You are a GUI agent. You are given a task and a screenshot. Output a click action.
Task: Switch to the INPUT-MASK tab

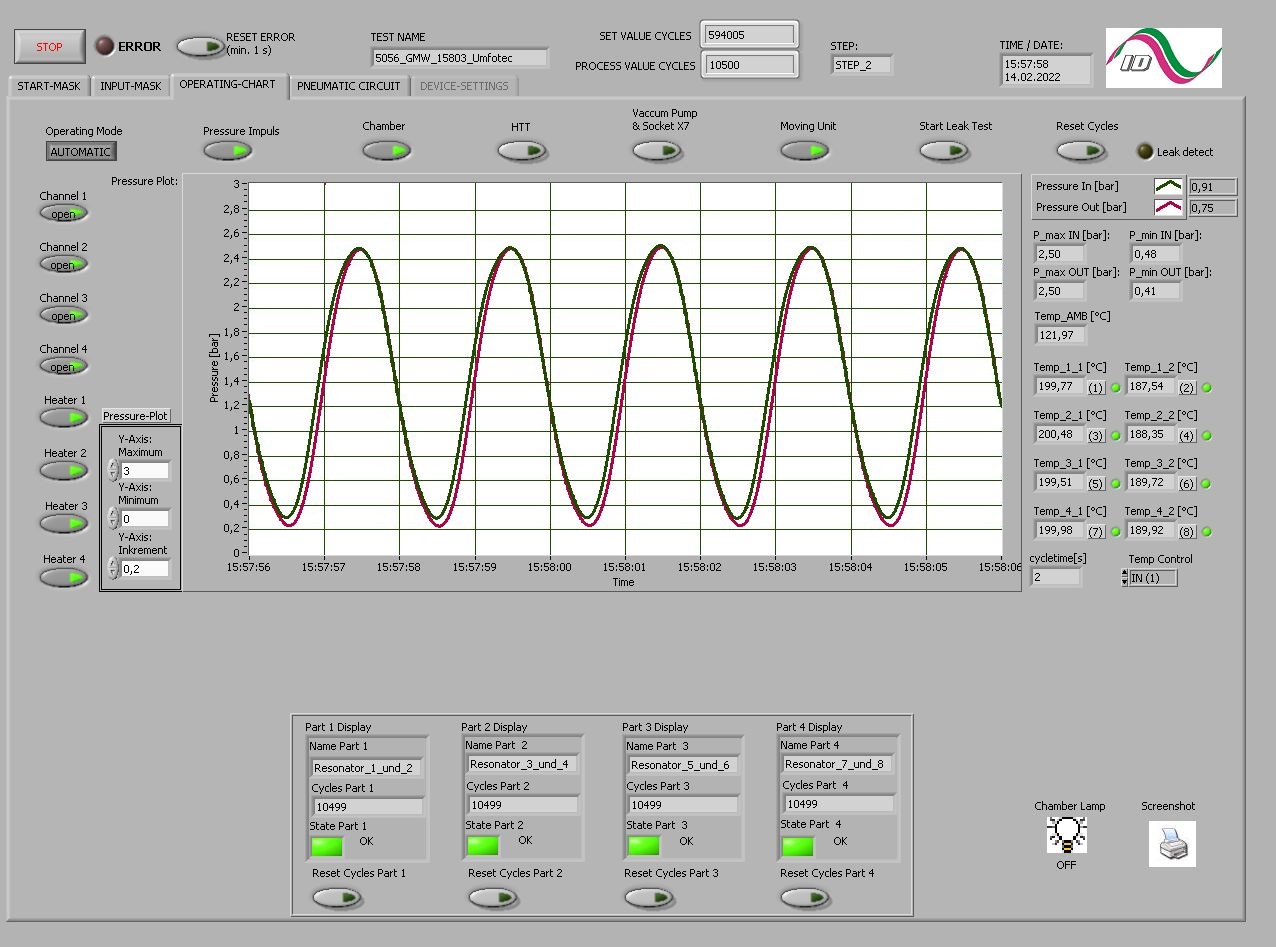130,86
